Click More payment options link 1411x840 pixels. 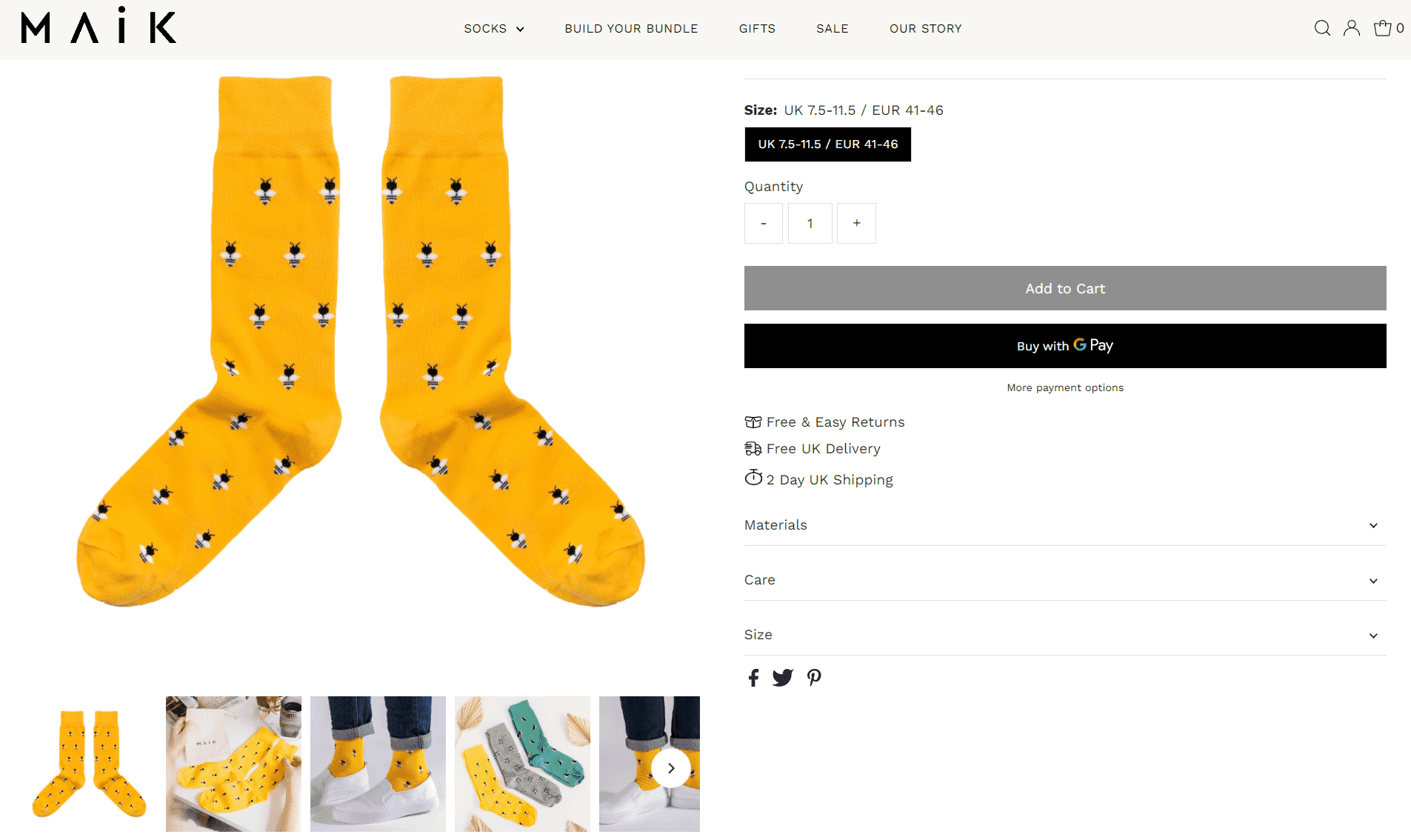coord(1064,387)
